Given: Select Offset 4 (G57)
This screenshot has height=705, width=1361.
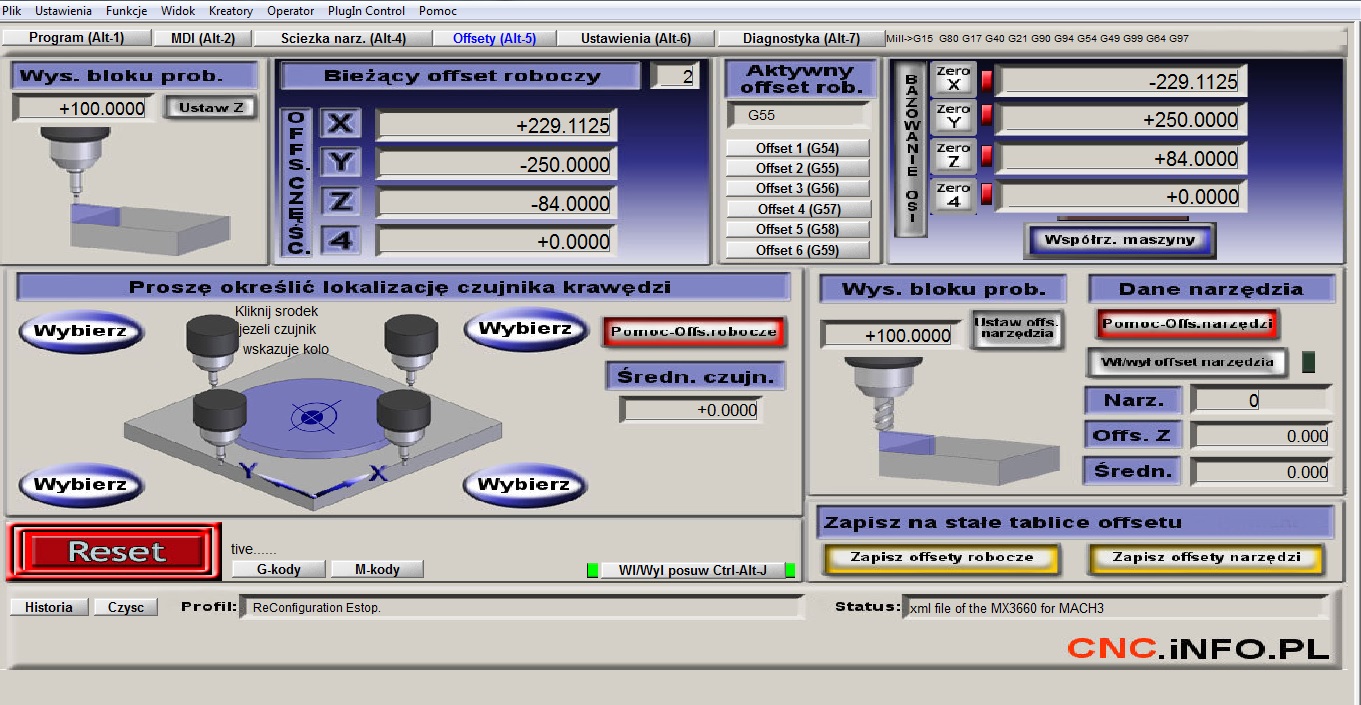Looking at the screenshot, I should [x=799, y=209].
